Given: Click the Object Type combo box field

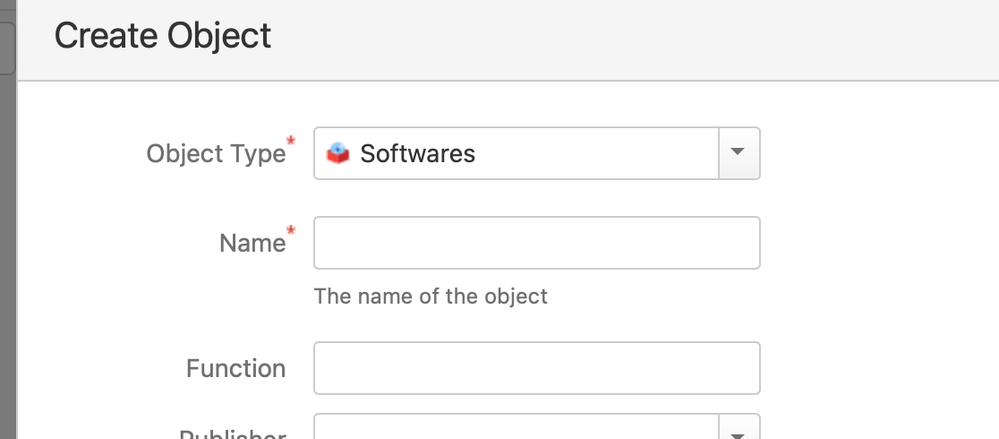Looking at the screenshot, I should pyautogui.click(x=536, y=154).
